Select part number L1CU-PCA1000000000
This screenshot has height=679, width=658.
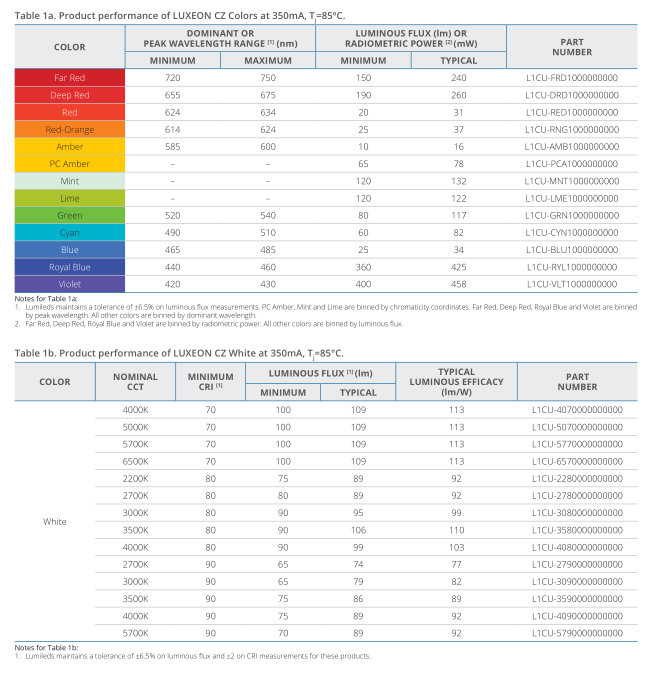[572, 164]
